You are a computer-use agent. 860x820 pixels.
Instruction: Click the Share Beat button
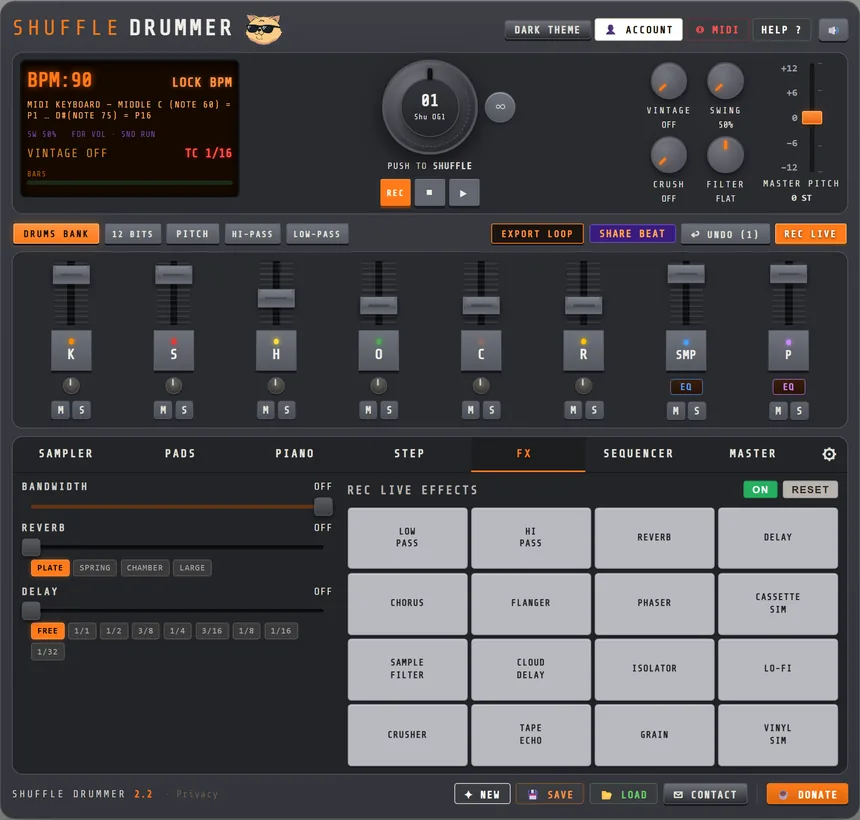click(632, 234)
